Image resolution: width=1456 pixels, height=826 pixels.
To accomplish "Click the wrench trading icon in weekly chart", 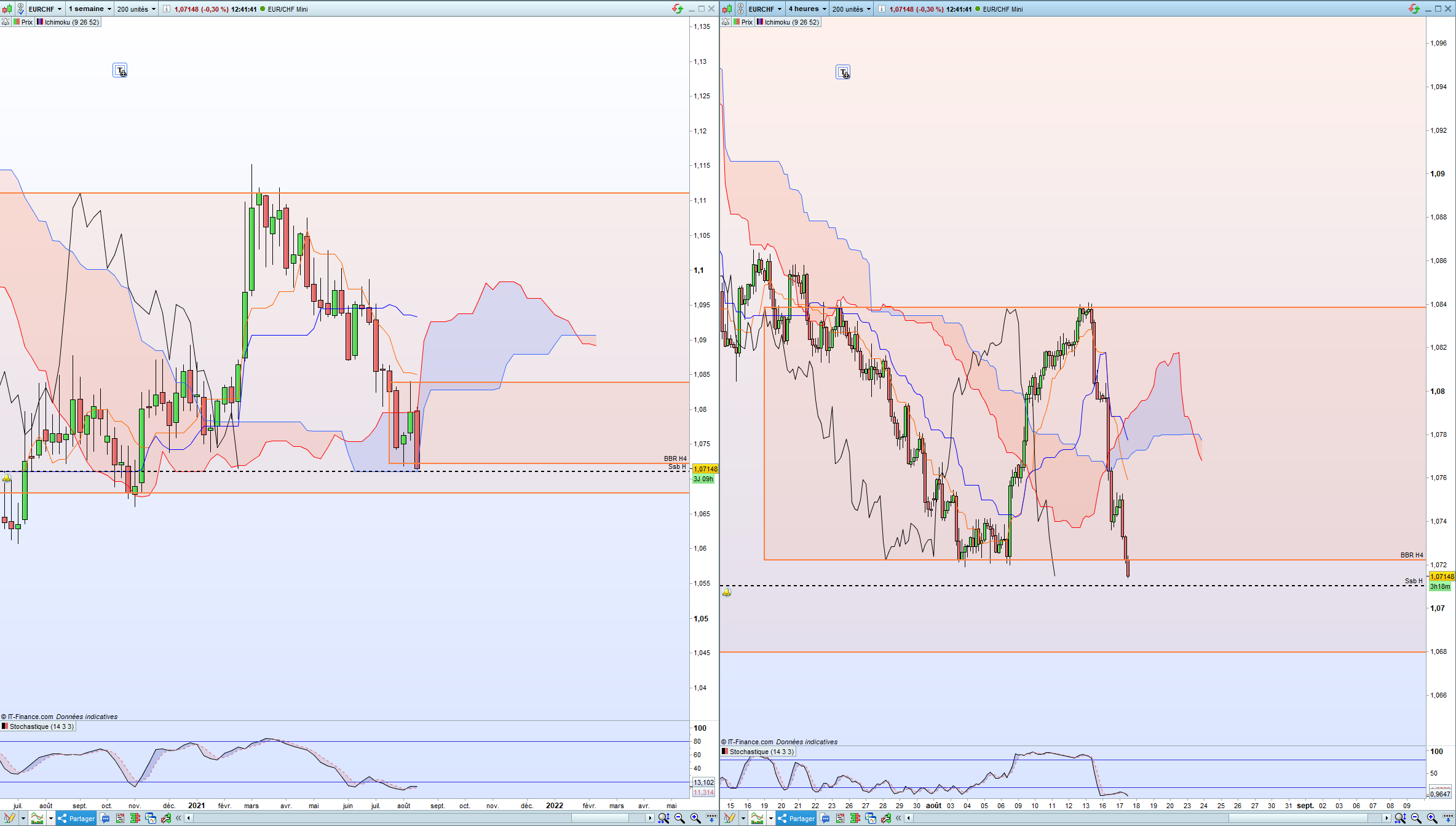I will [165, 818].
